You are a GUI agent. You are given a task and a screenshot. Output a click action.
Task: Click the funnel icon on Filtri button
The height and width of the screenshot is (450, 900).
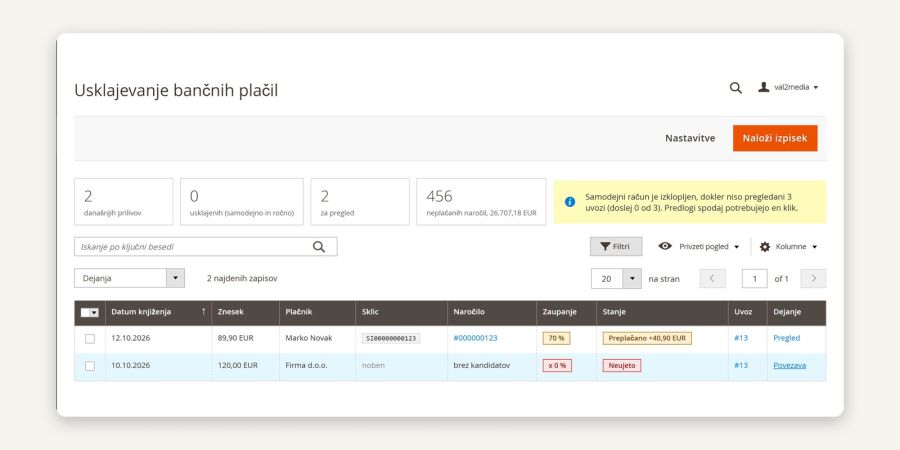point(605,247)
